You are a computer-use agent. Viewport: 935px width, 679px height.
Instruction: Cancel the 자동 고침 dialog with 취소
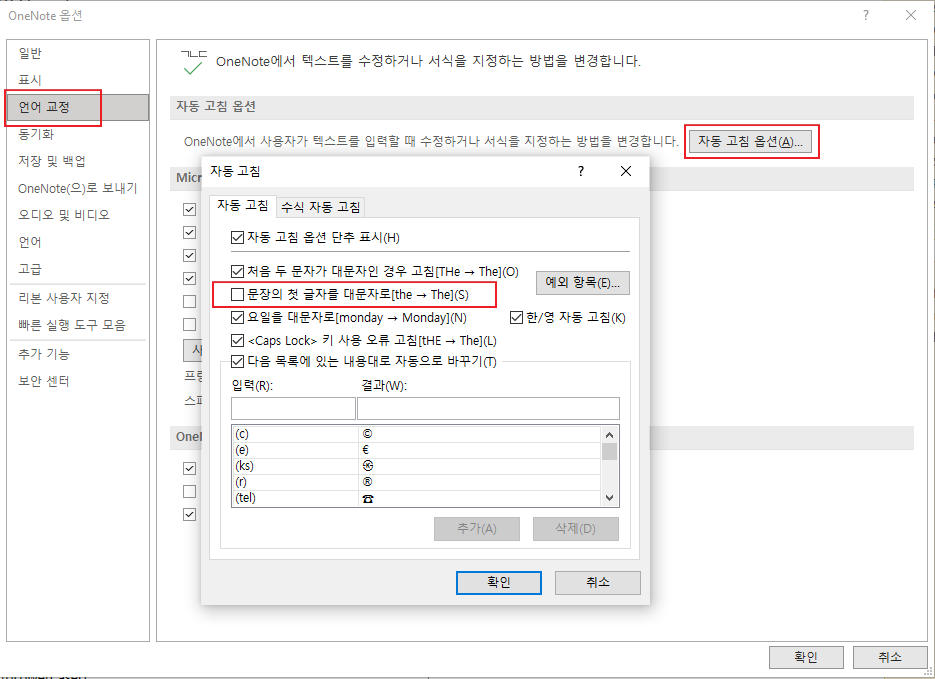597,582
